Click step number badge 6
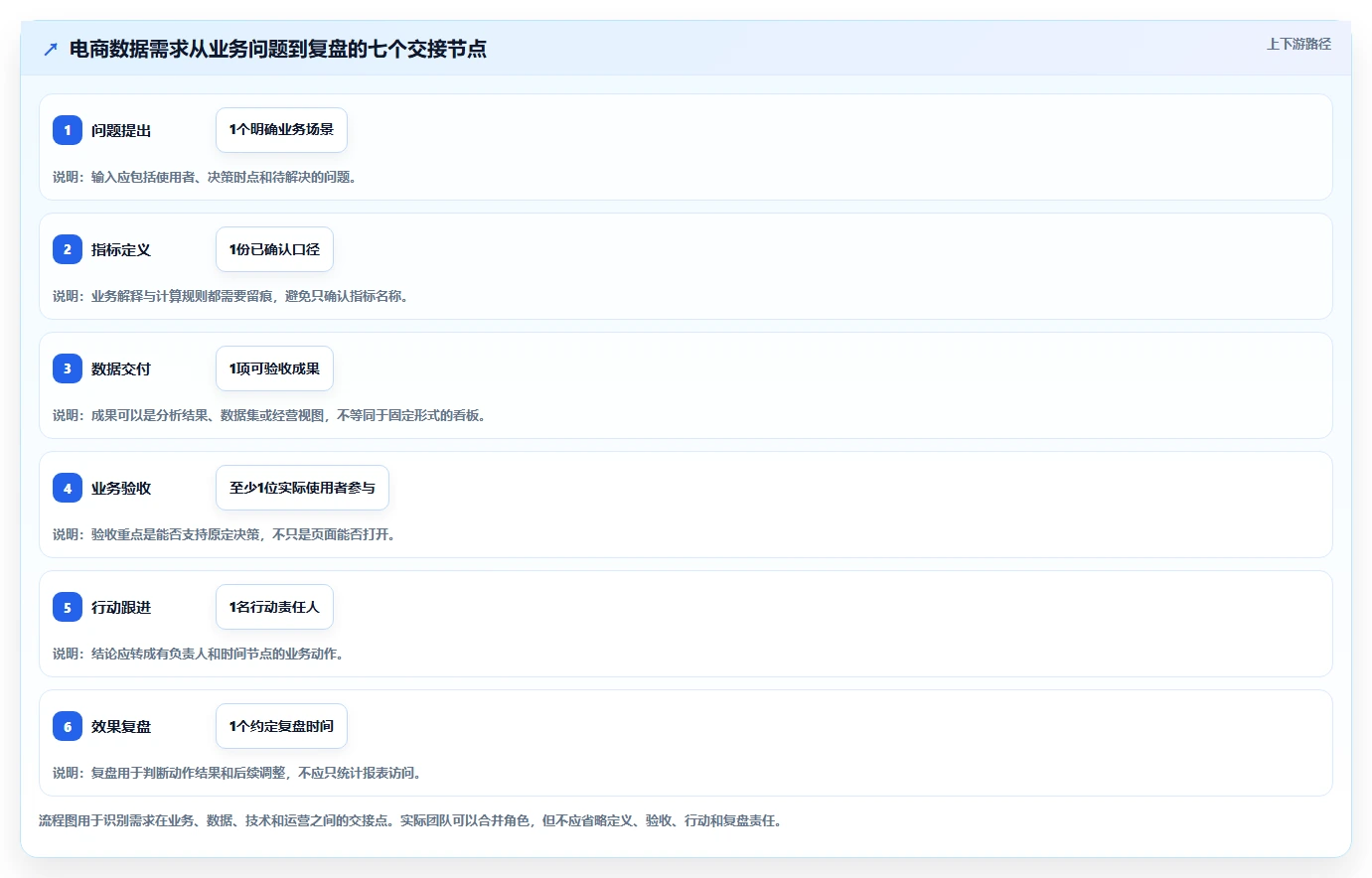Image resolution: width=1372 pixels, height=878 pixels. [68, 726]
